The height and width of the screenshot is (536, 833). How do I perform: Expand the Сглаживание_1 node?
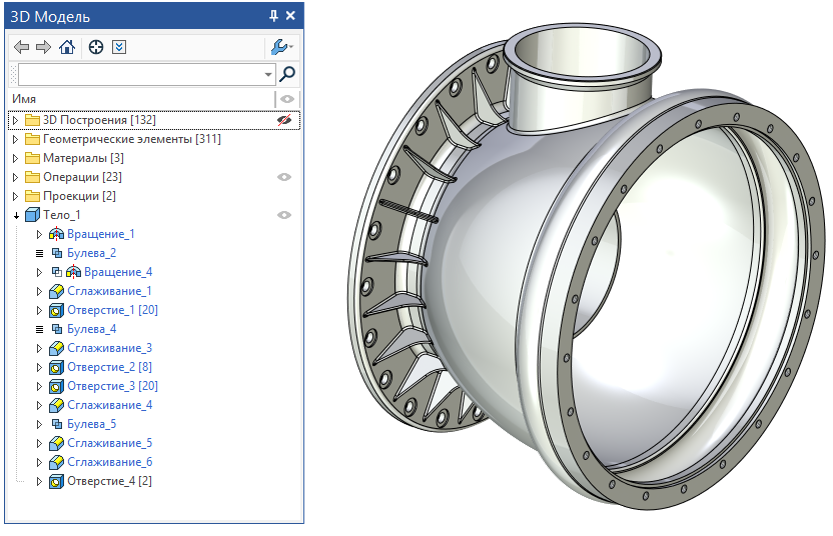coord(39,291)
